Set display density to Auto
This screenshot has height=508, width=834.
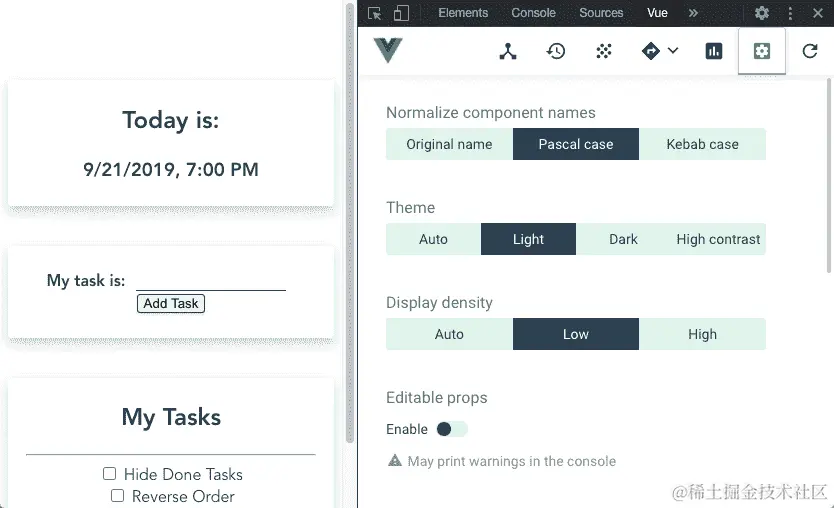pyautogui.click(x=449, y=334)
